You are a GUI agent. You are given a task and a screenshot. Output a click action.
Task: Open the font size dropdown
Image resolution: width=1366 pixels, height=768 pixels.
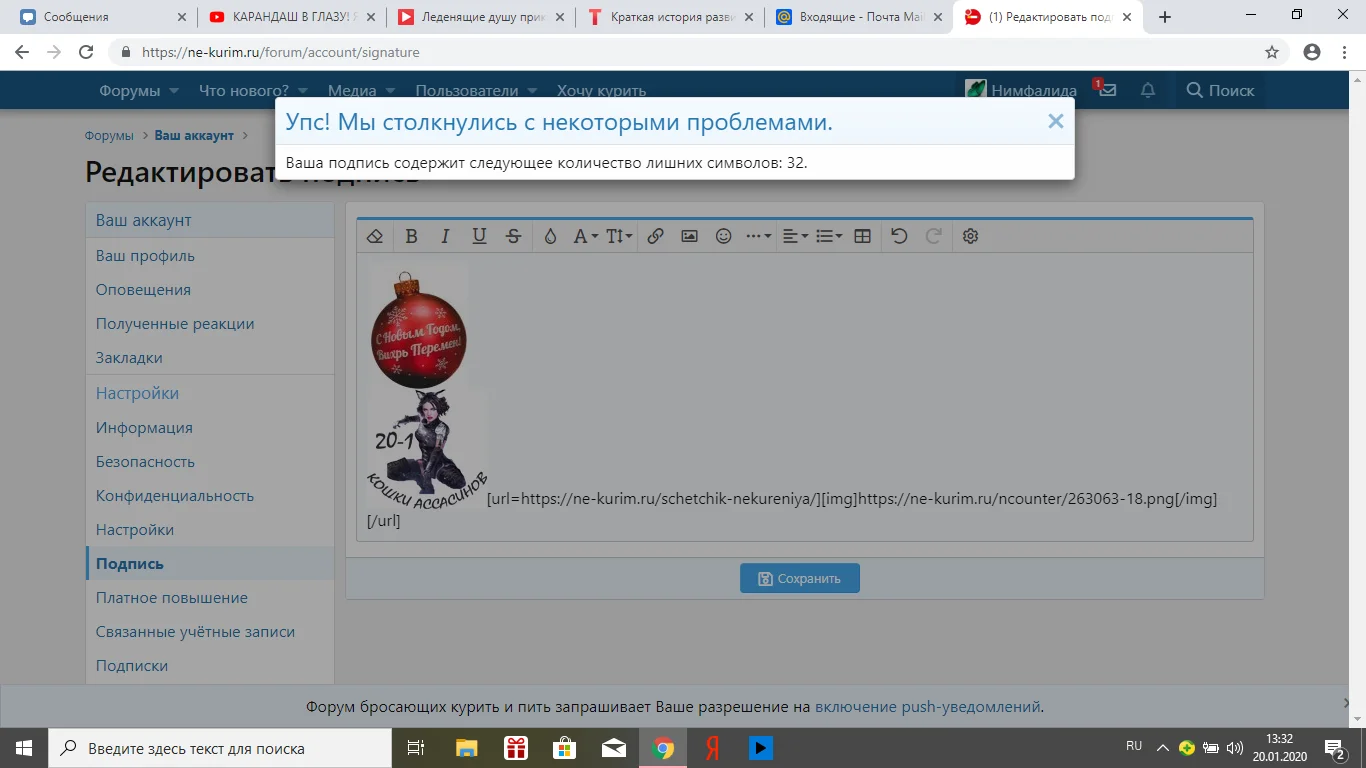pos(617,236)
